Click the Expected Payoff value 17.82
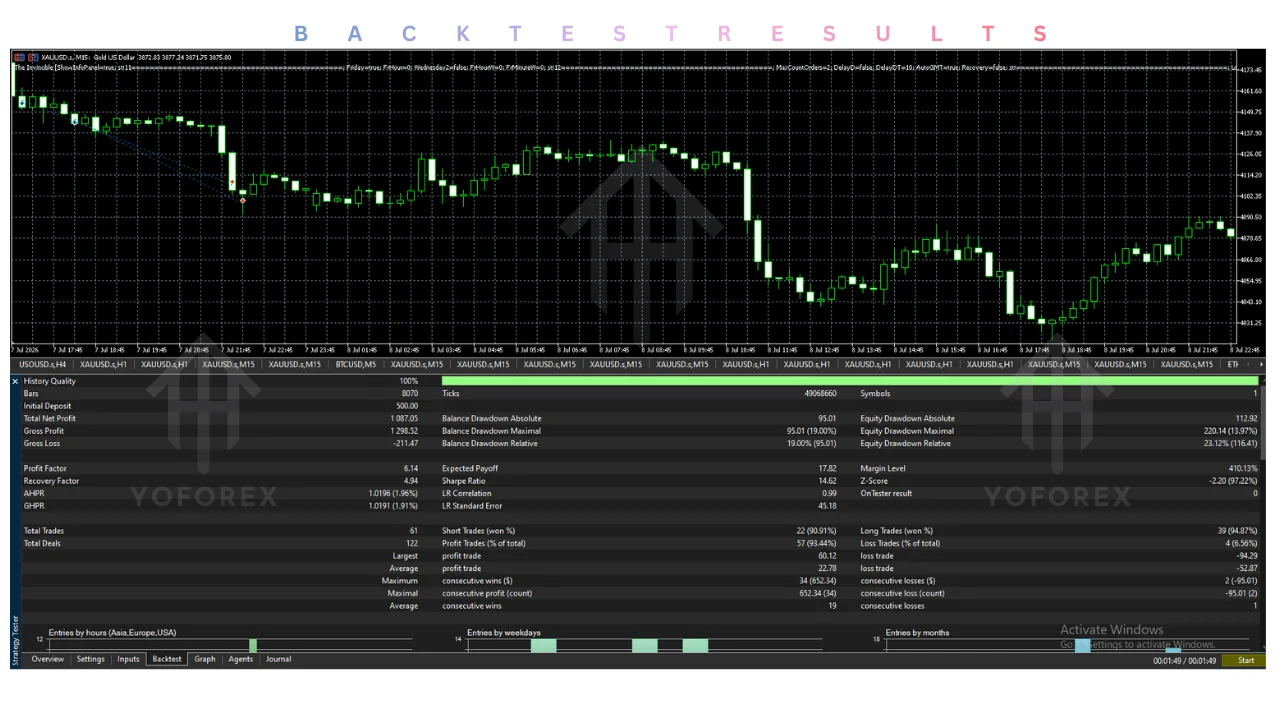This screenshot has height=720, width=1280. (827, 468)
